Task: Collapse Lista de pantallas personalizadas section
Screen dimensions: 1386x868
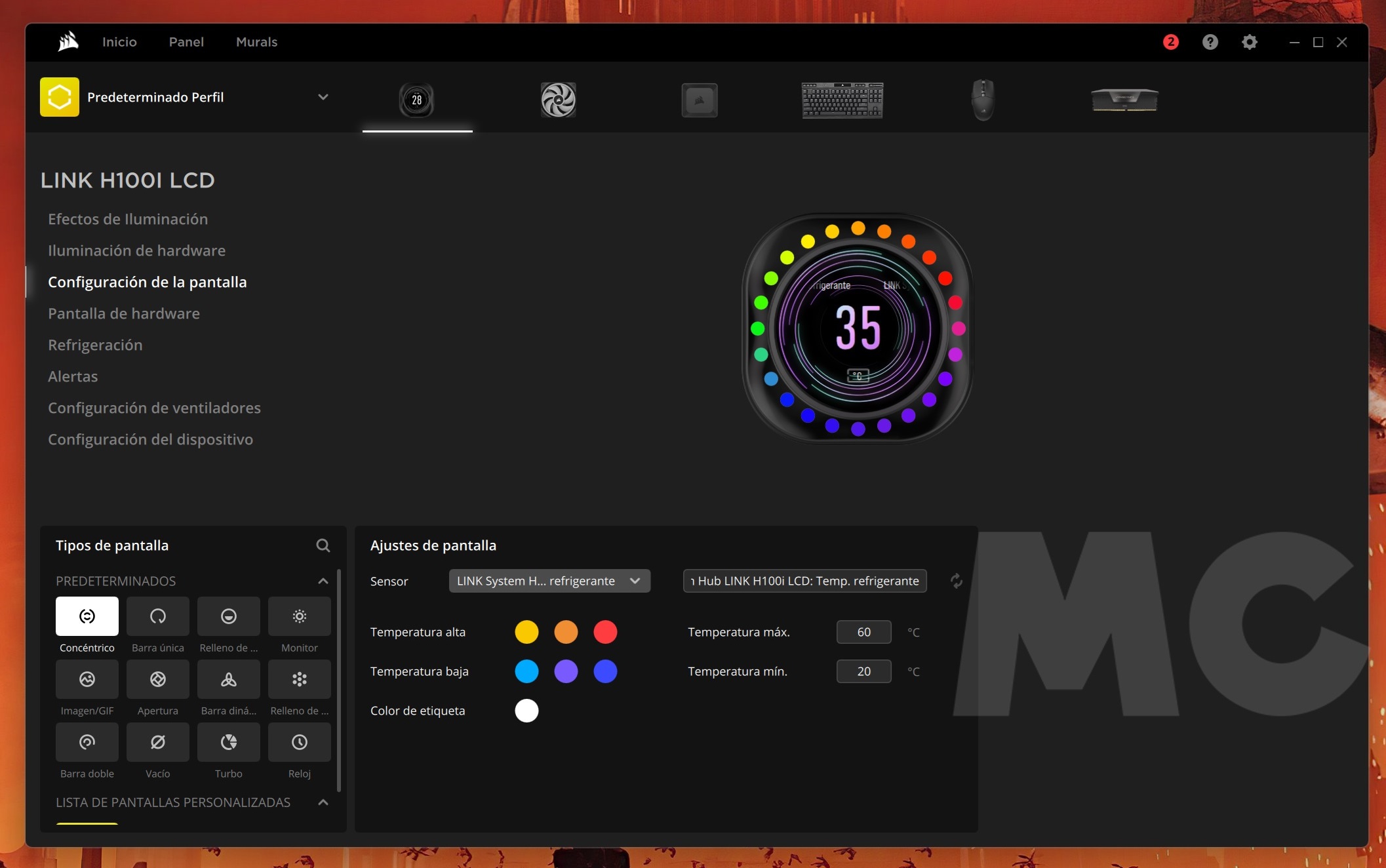Action: (323, 802)
